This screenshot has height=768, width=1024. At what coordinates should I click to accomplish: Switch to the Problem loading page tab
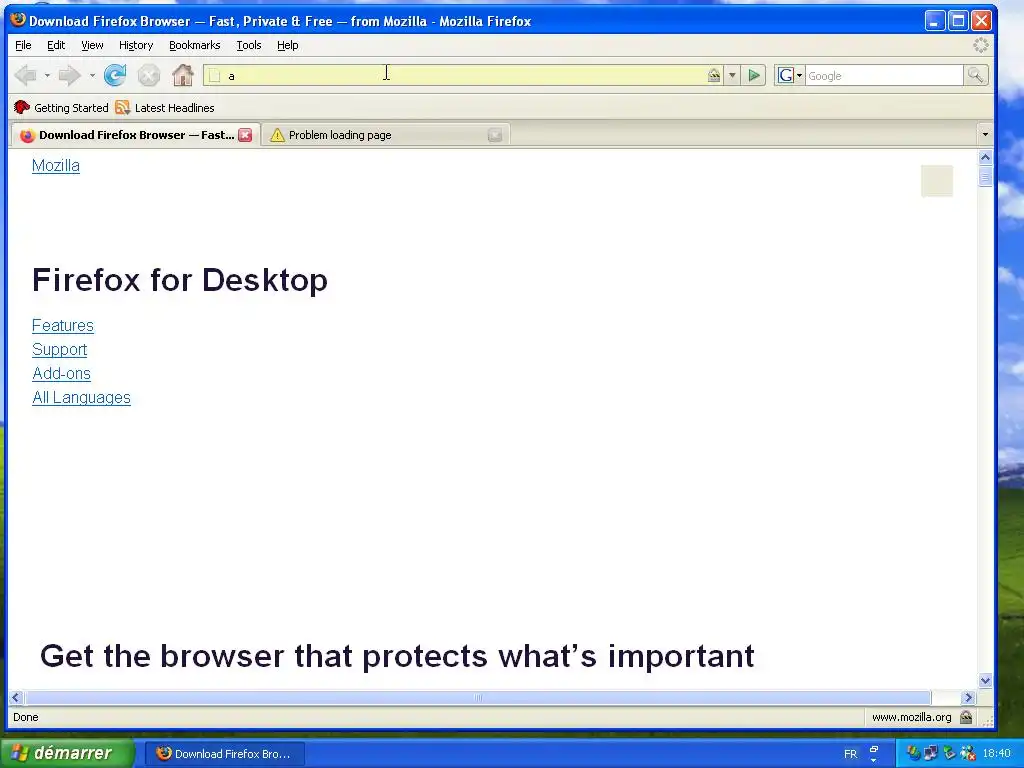pyautogui.click(x=385, y=135)
